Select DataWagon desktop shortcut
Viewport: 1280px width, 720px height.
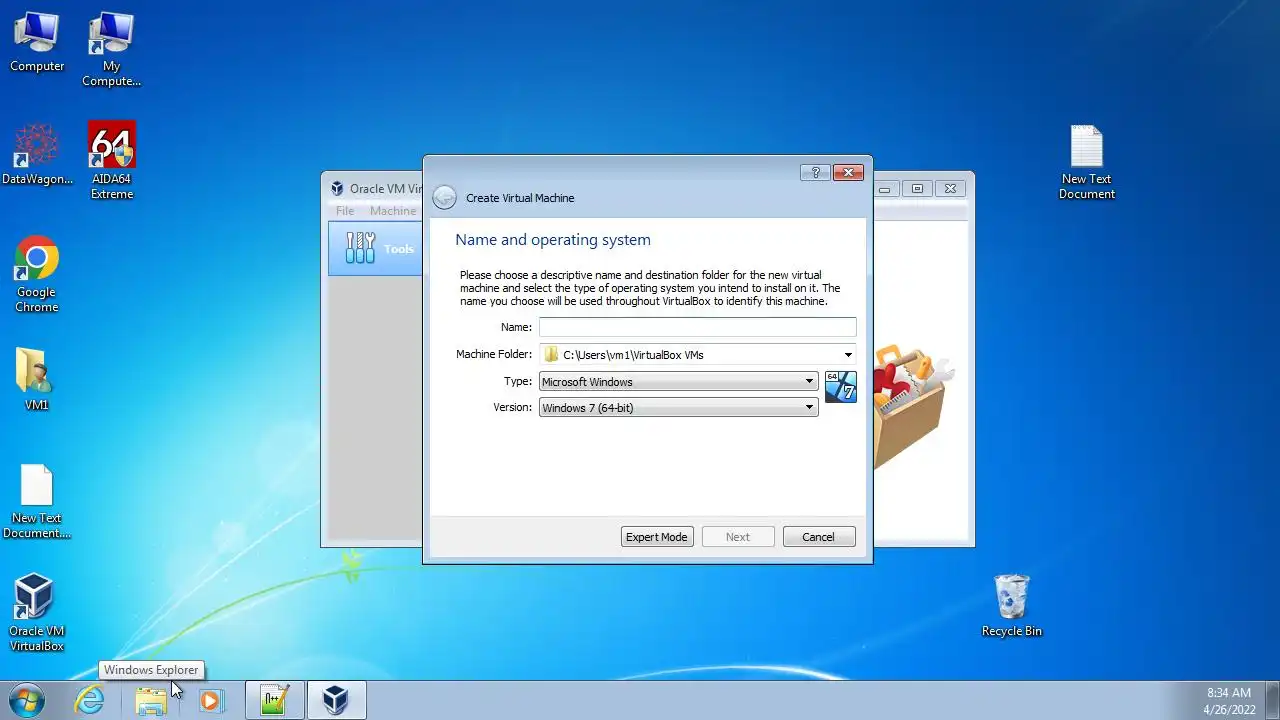(x=37, y=155)
